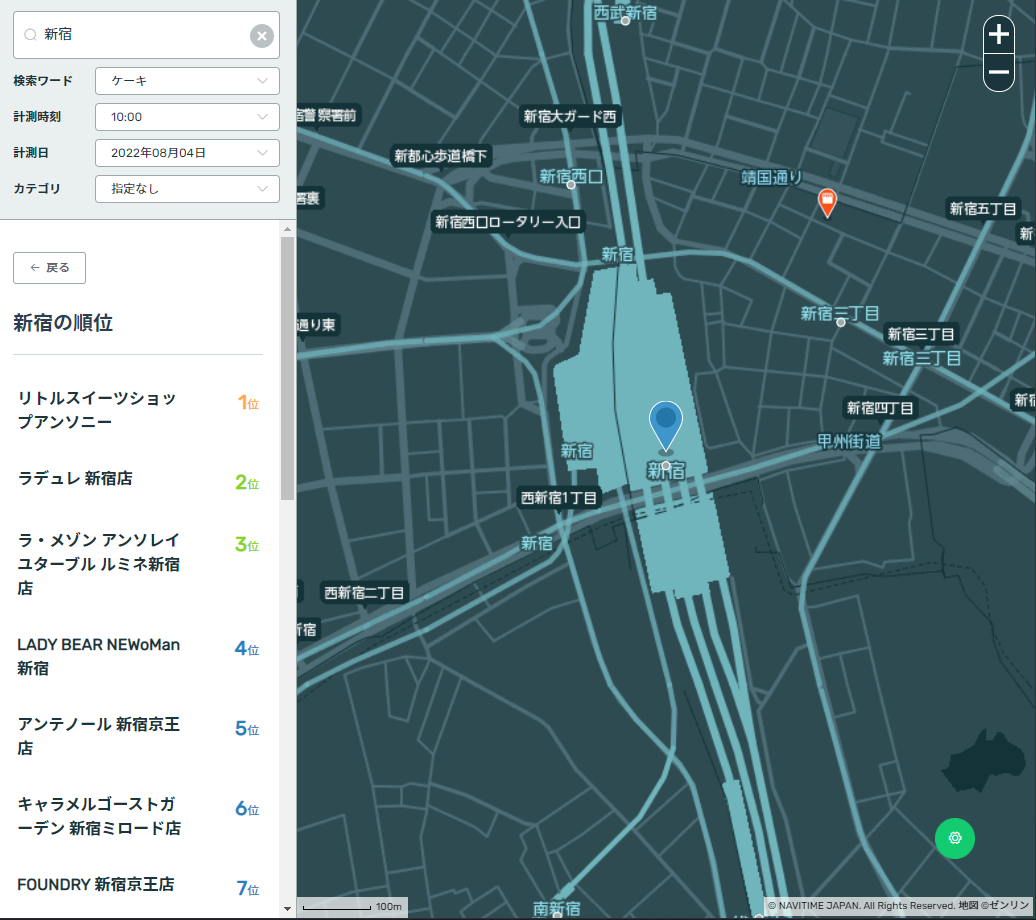The width and height of the screenshot is (1036, 920).
Task: Click the 甲州街道 road label
Action: tap(850, 441)
